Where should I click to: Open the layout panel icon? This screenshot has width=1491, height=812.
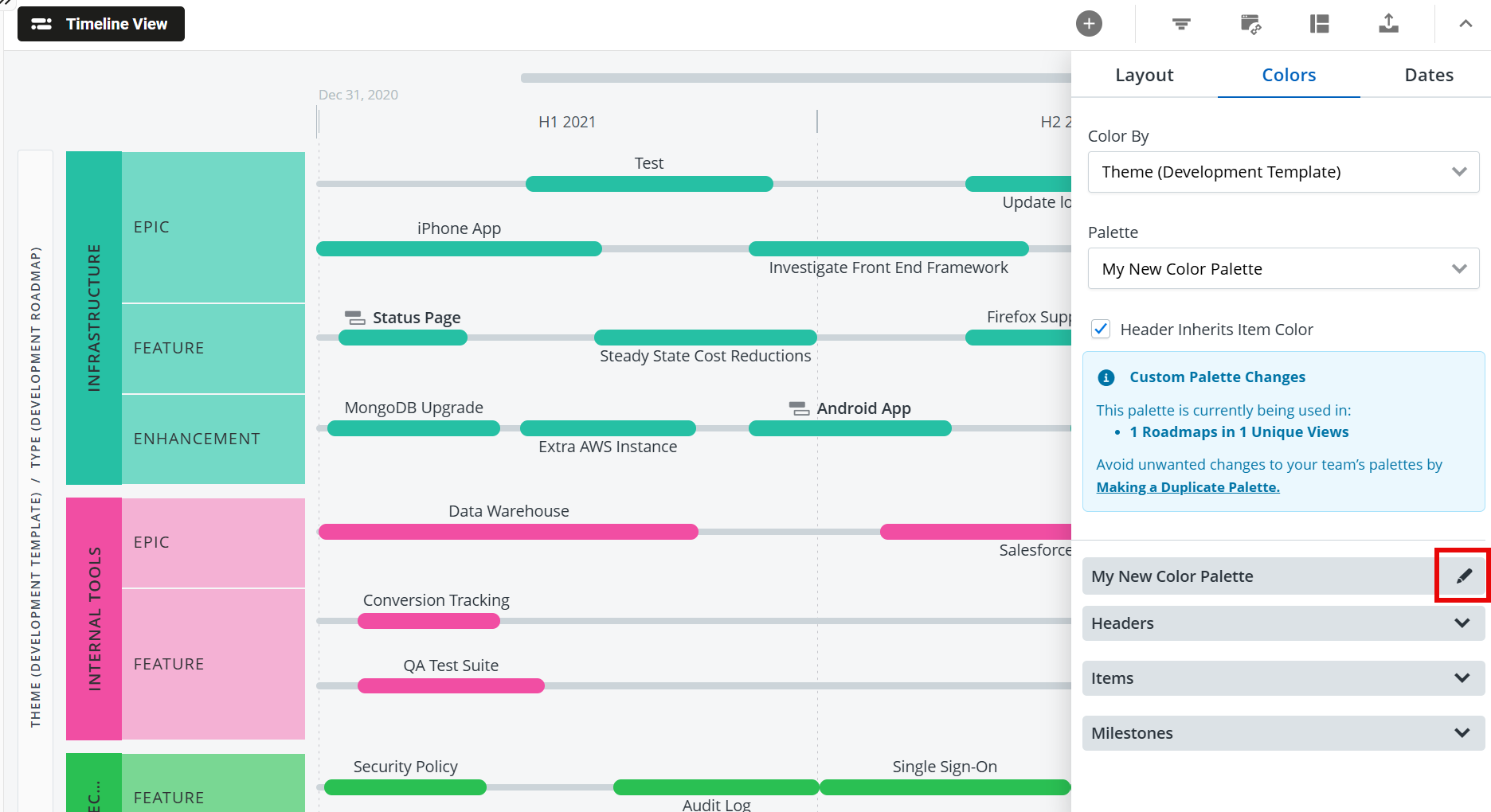[x=1320, y=24]
